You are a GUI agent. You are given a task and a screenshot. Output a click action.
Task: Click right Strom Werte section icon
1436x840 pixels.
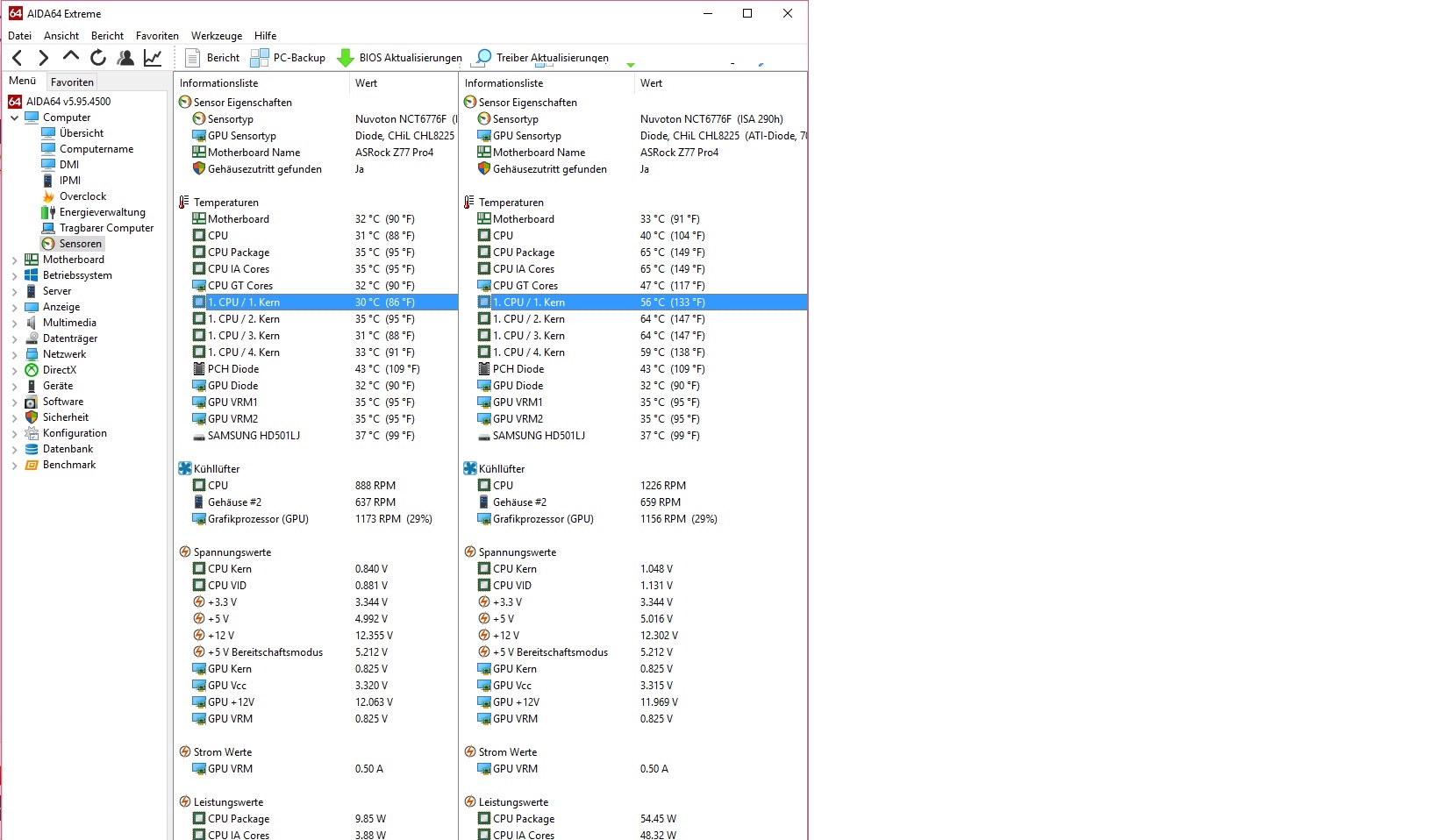(x=470, y=752)
